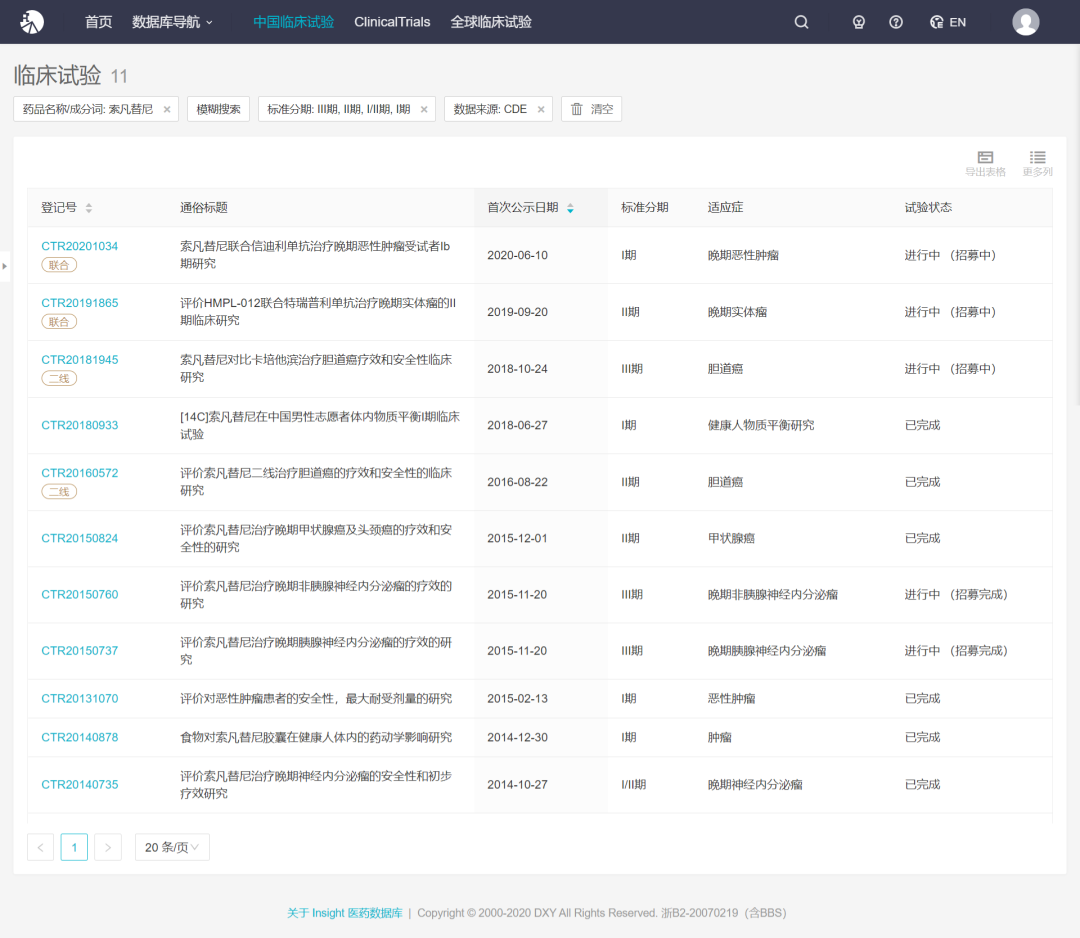Expand the left side panel arrow
This screenshot has width=1080, height=938.
click(x=4, y=266)
